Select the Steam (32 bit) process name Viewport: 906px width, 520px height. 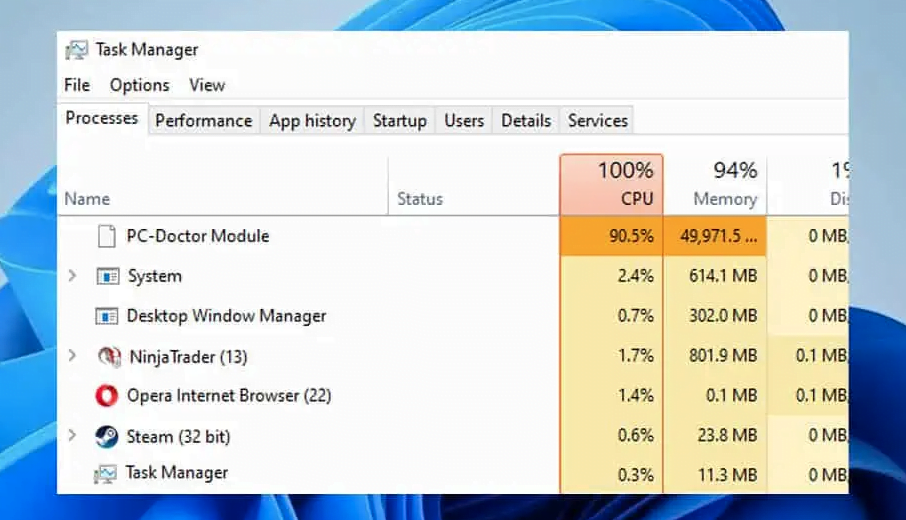click(179, 436)
